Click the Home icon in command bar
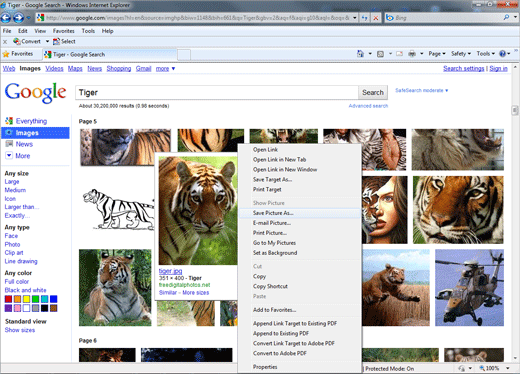 (360, 54)
